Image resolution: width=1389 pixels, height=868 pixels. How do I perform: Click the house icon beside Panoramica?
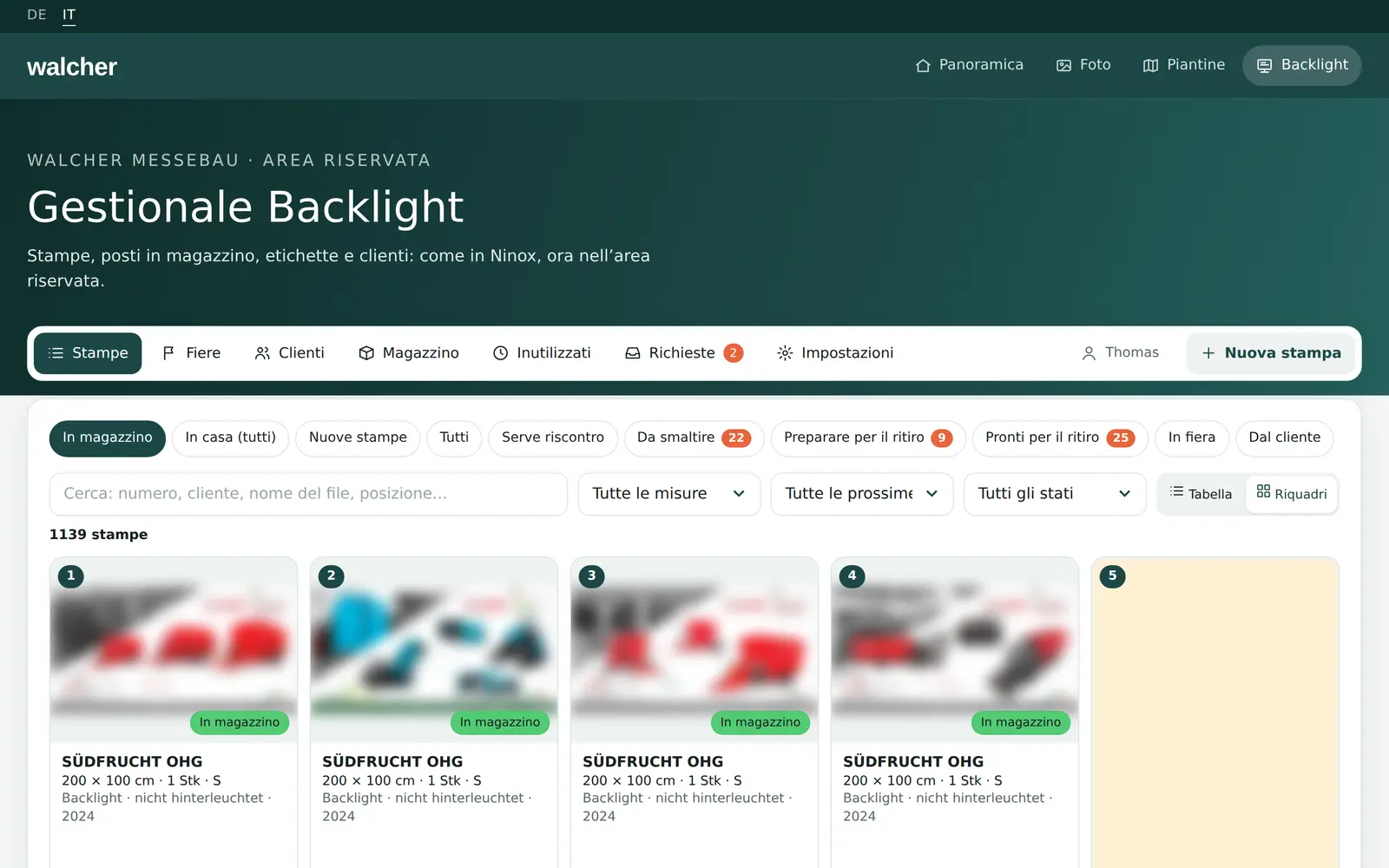(x=923, y=65)
